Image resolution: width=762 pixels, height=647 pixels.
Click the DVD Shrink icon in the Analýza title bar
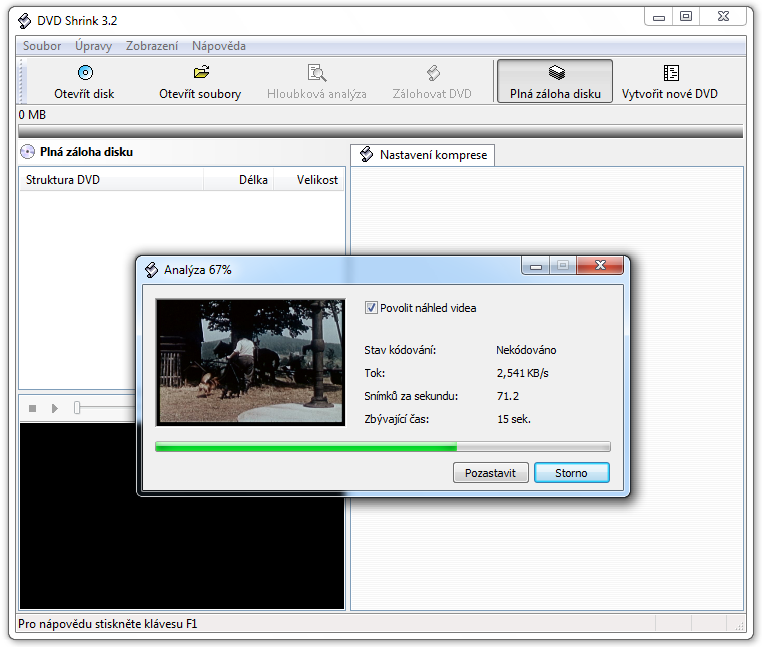tap(152, 270)
